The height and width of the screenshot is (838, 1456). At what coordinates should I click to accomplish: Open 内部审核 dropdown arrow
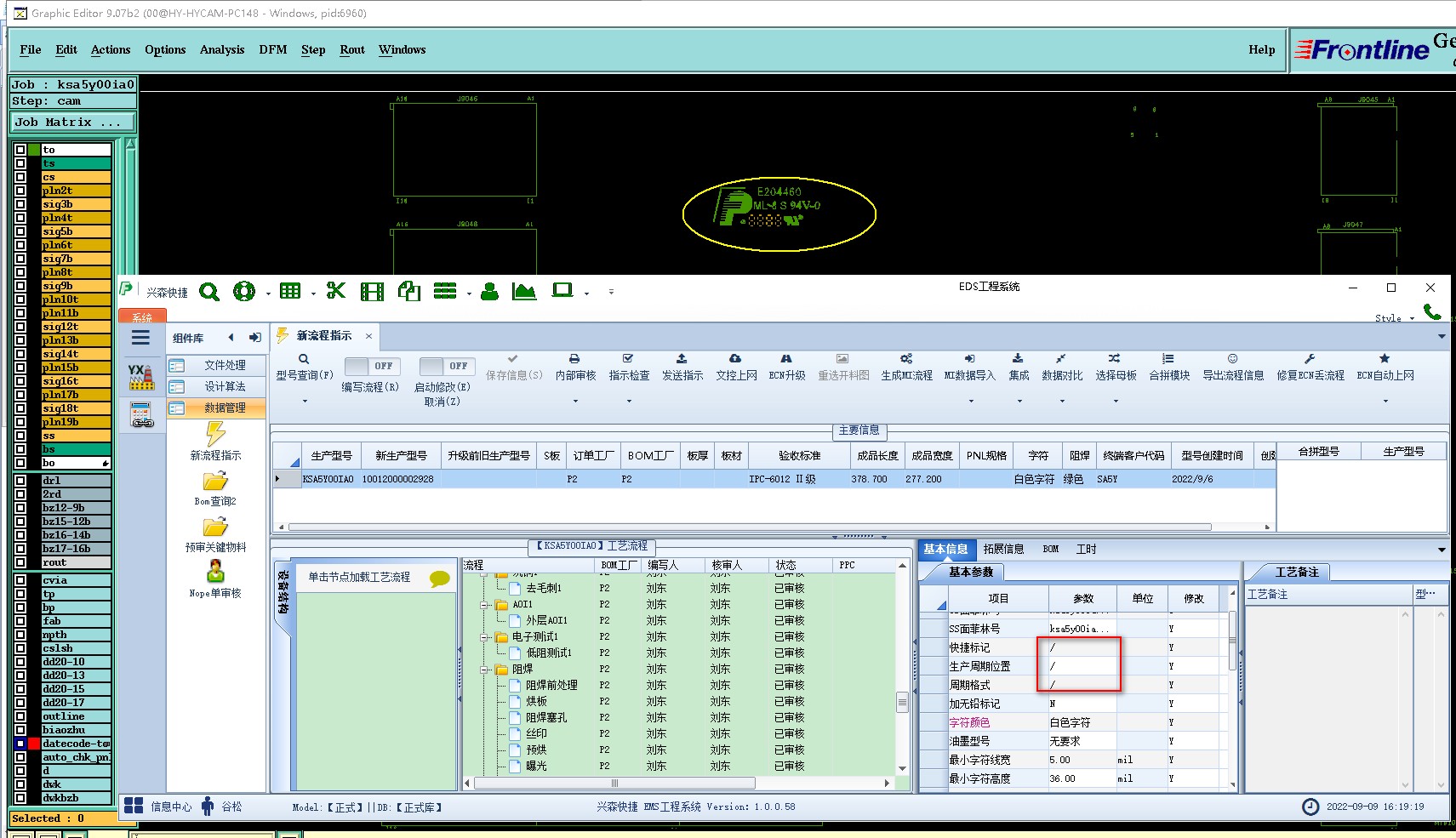pos(575,401)
